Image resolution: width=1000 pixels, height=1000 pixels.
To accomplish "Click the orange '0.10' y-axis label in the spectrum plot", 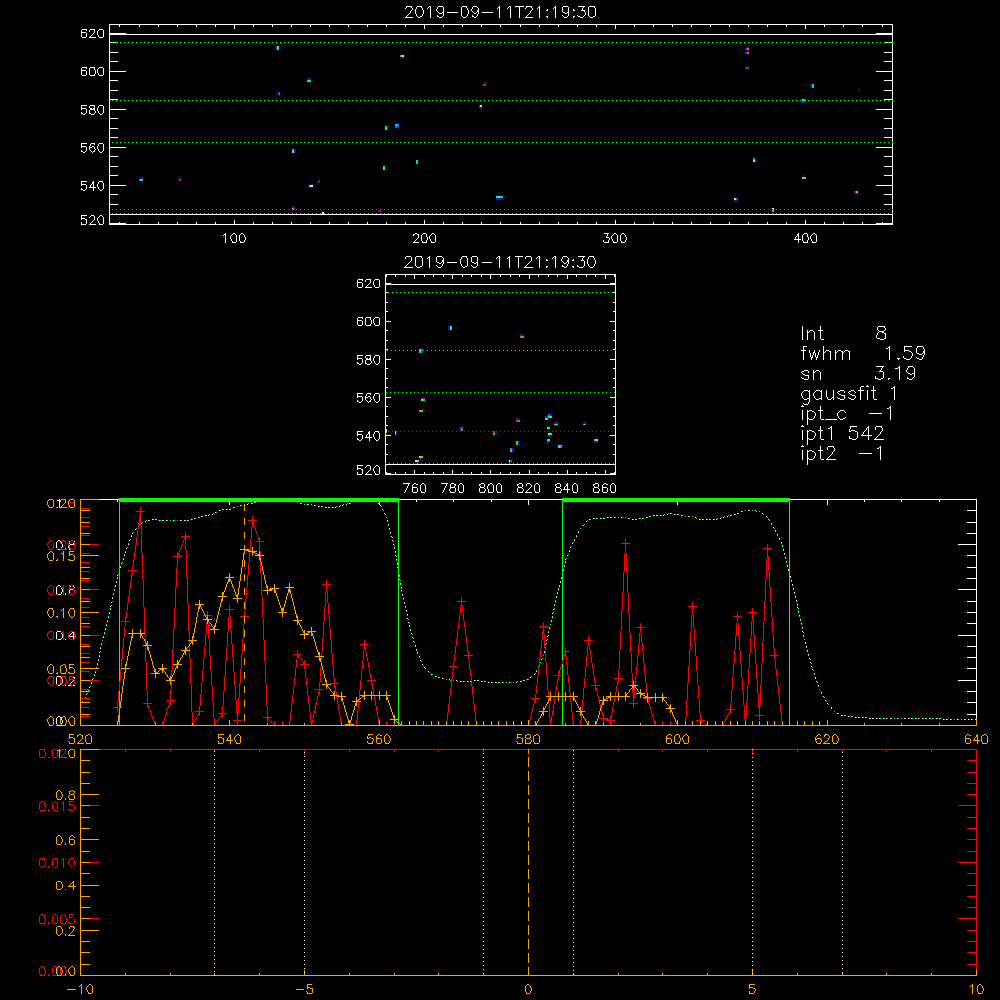I will tap(61, 613).
